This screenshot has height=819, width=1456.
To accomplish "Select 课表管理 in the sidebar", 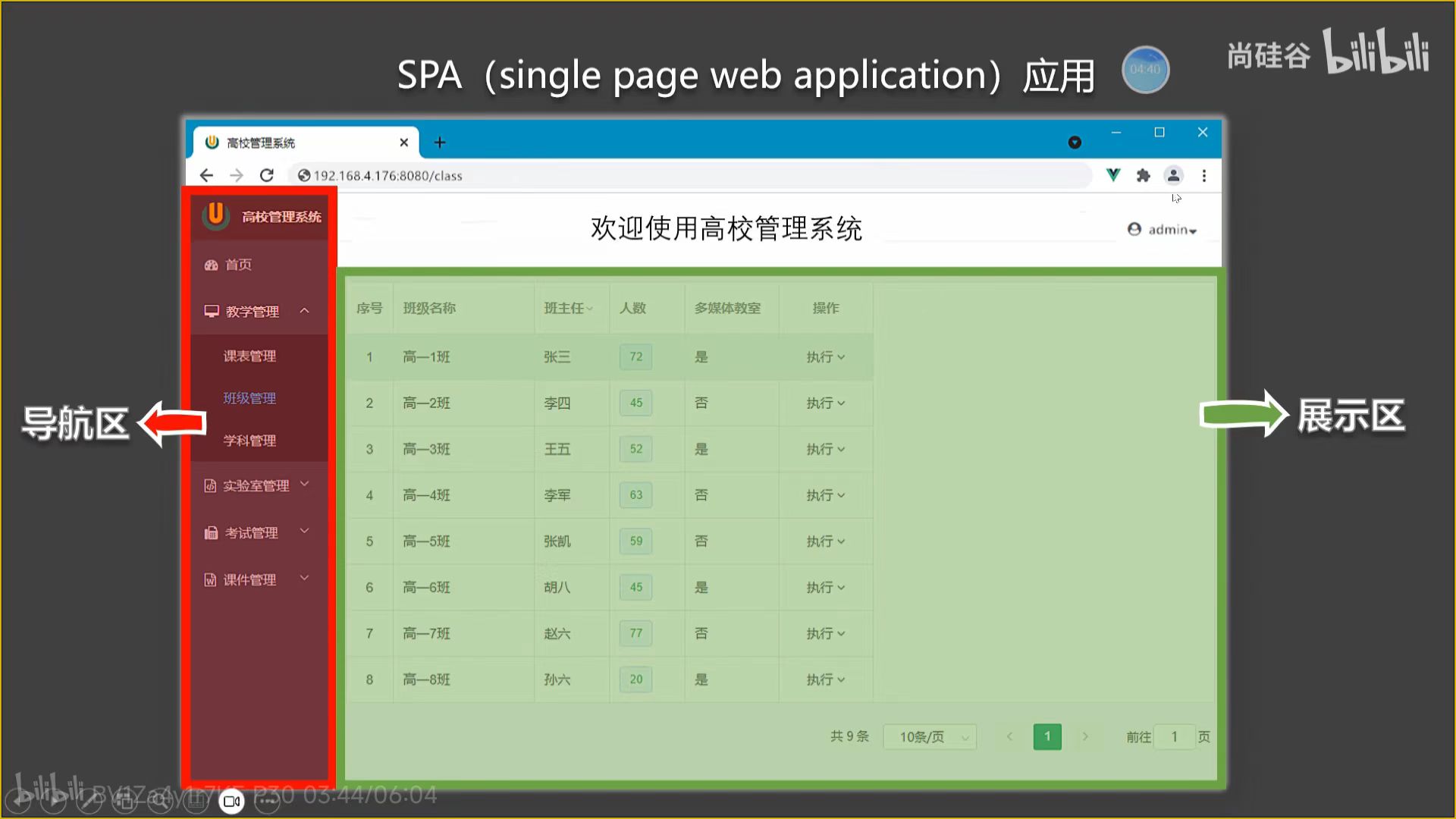I will 249,356.
